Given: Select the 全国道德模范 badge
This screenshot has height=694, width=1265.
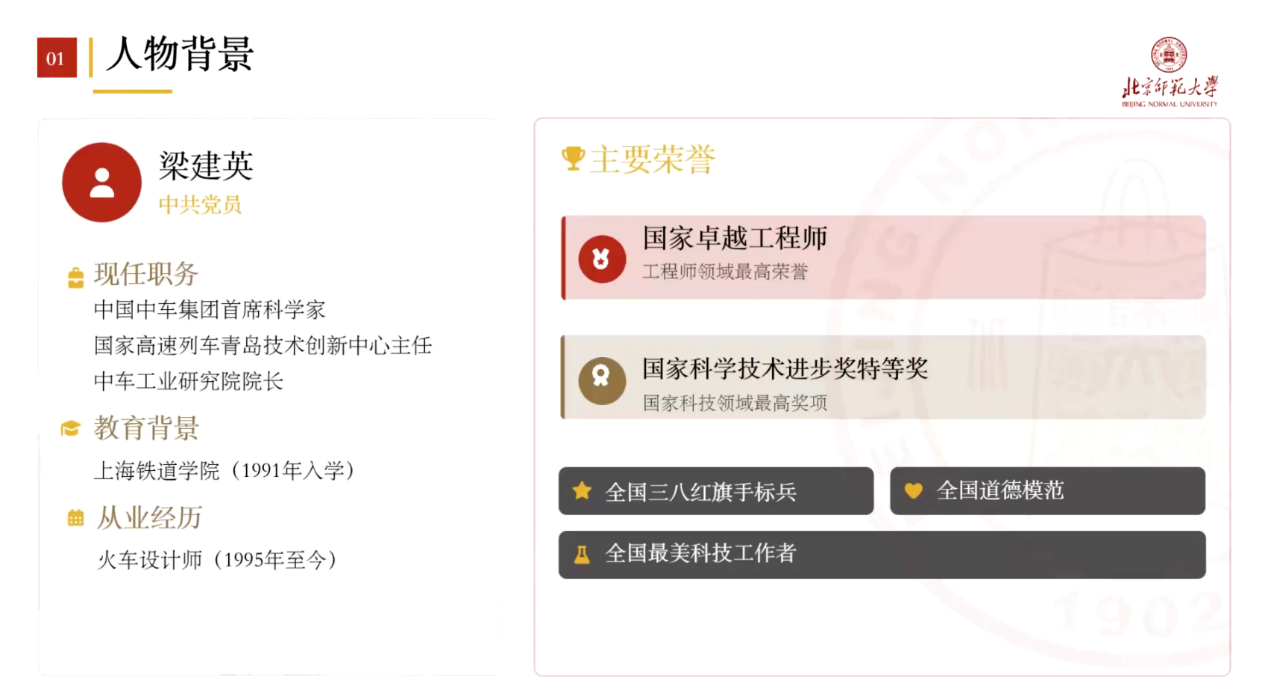Looking at the screenshot, I should [1047, 491].
